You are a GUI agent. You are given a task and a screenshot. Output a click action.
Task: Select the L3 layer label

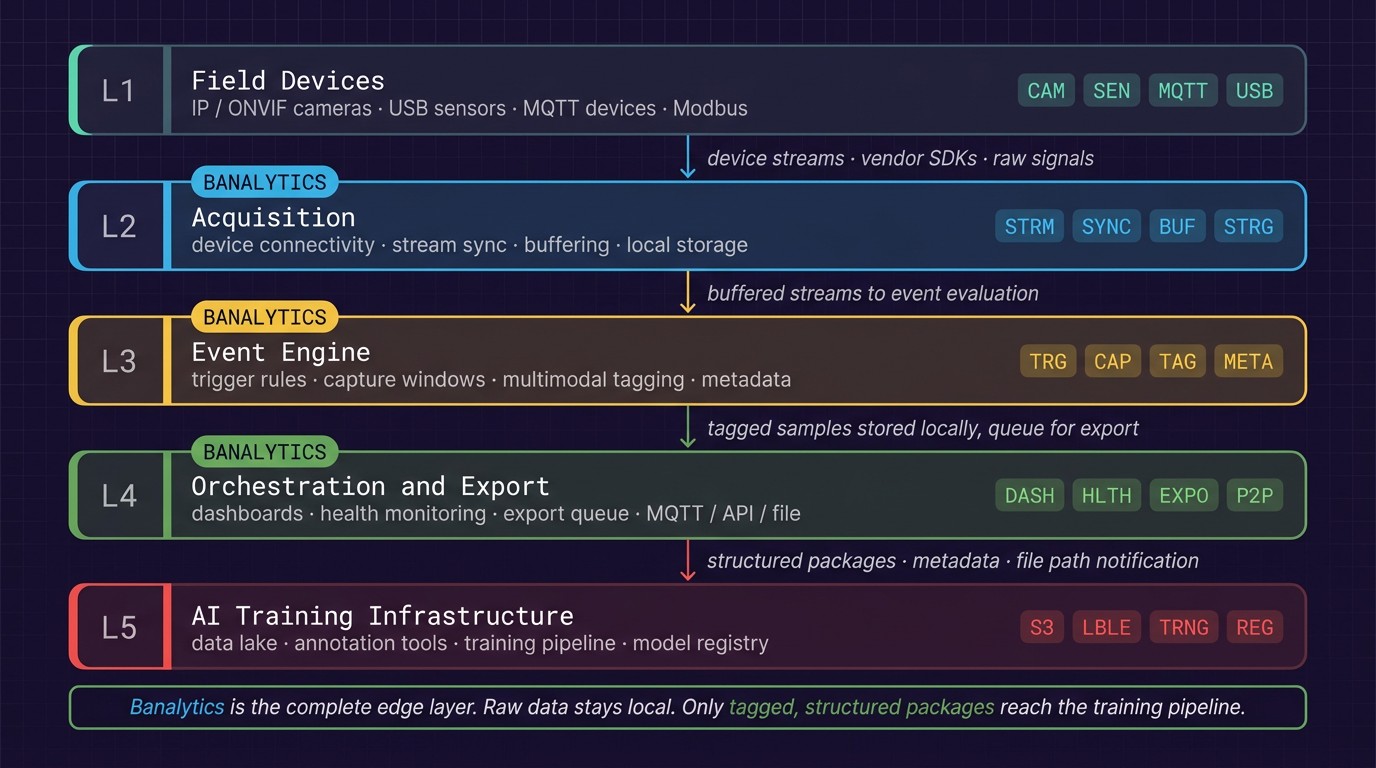(119, 361)
